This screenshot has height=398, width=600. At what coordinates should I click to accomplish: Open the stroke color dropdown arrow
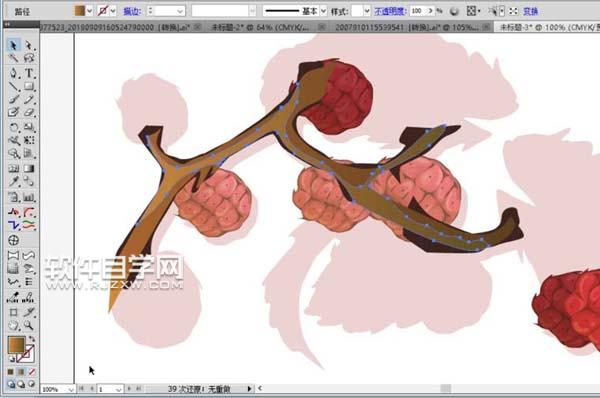(113, 11)
